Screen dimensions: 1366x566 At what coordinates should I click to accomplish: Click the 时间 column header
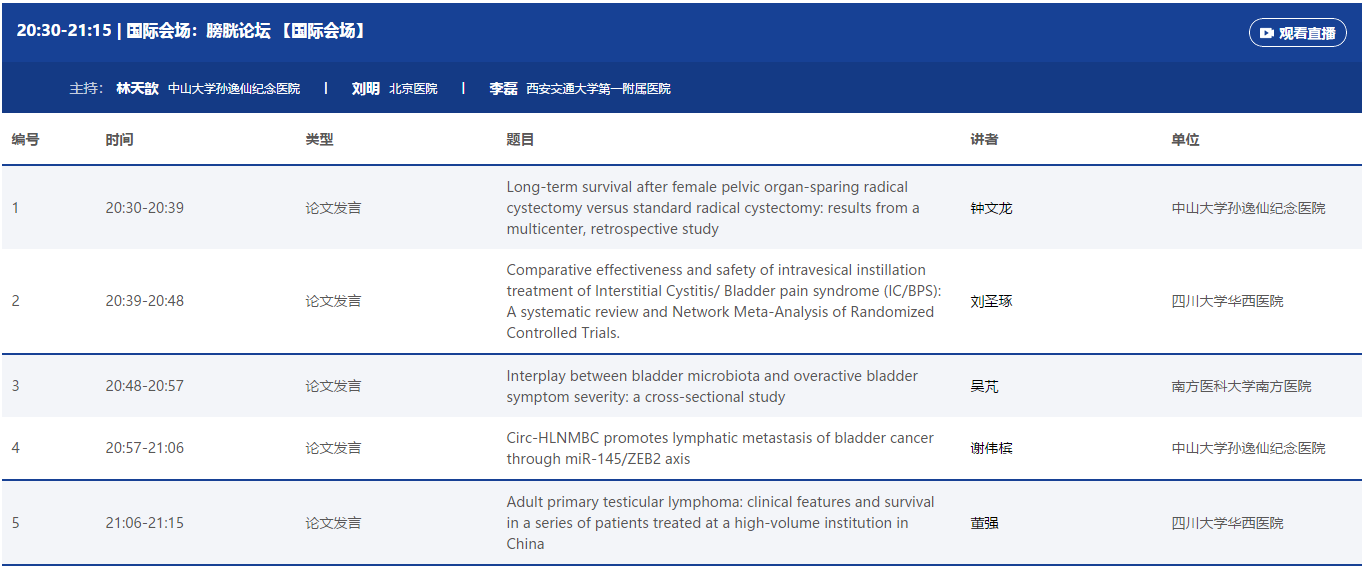119,140
